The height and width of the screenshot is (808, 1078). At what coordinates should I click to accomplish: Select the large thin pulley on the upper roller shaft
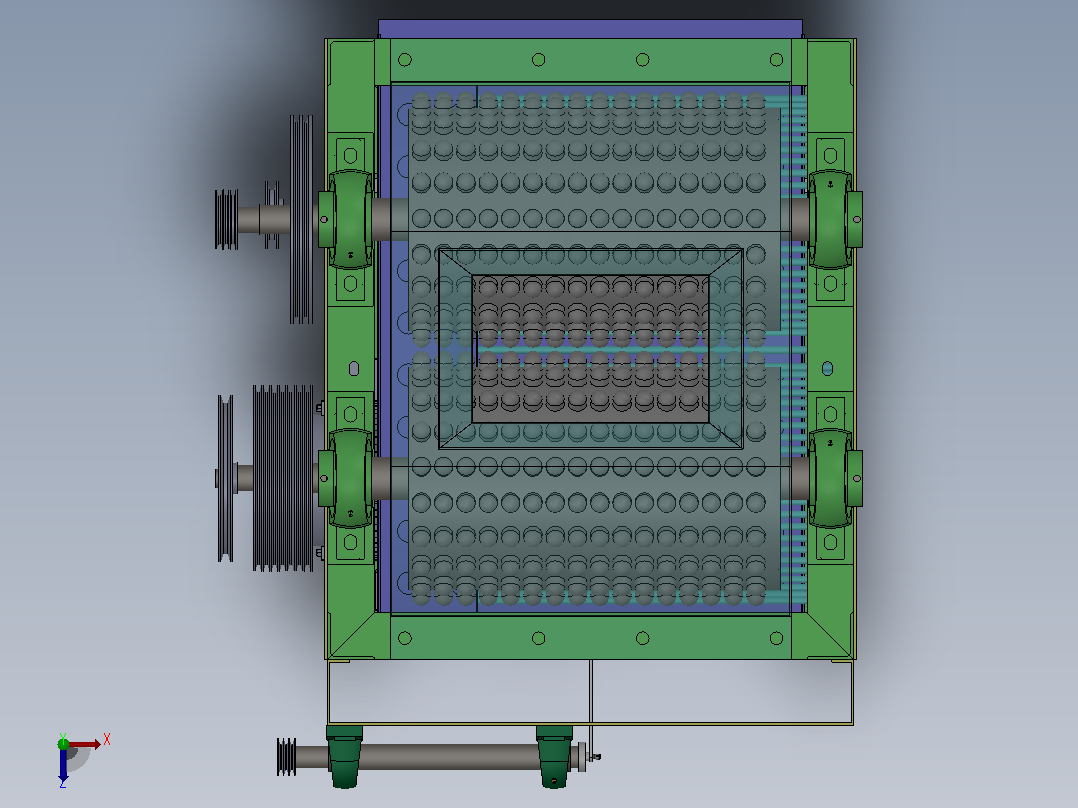pos(301,219)
